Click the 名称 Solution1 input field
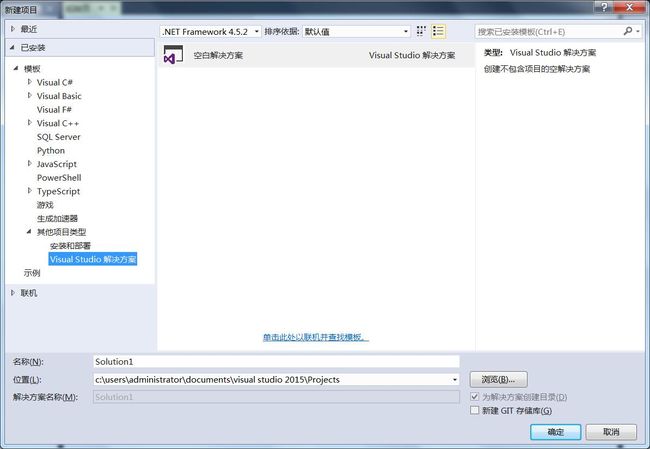The width and height of the screenshot is (650, 449). [x=276, y=362]
